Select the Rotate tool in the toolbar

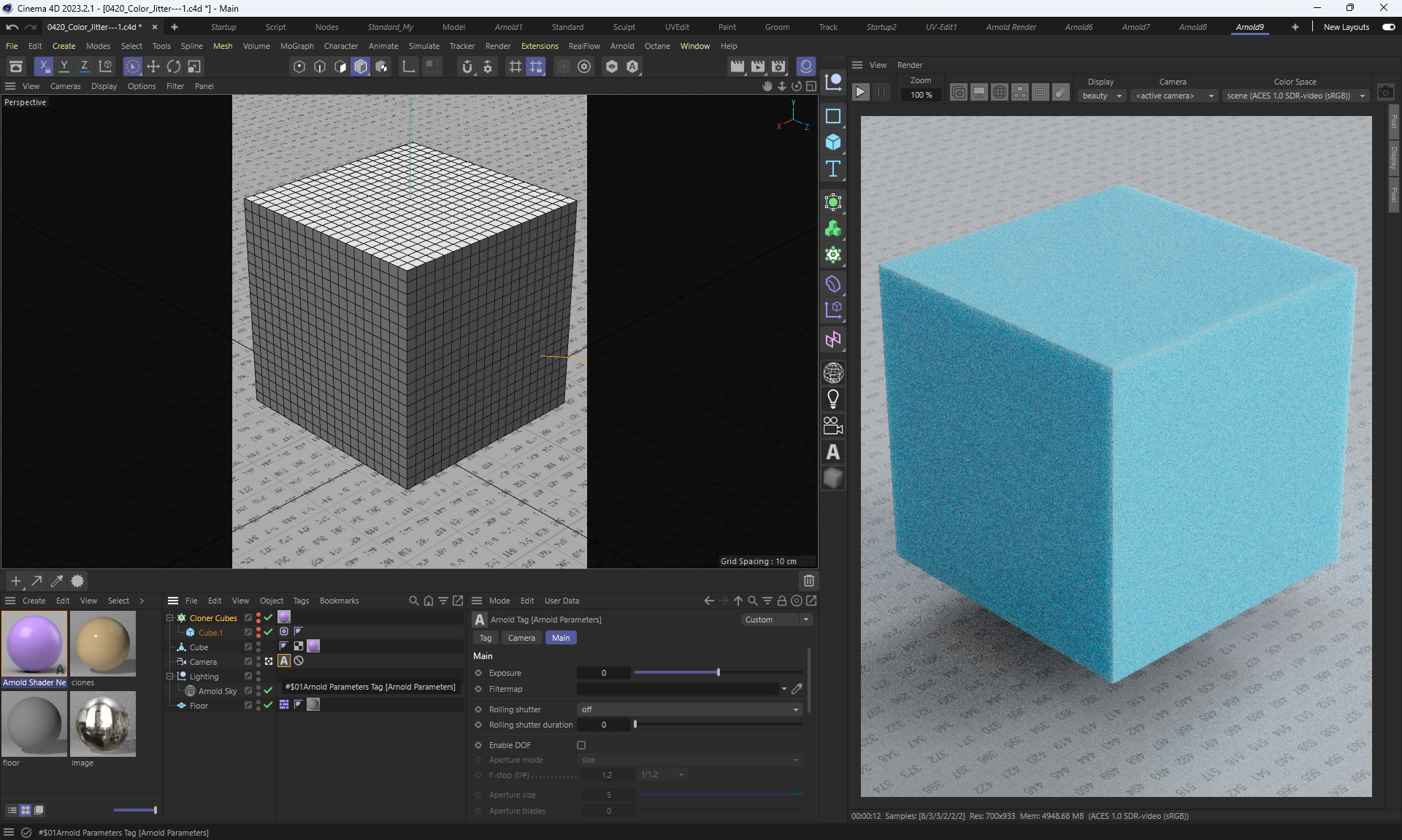coord(173,66)
